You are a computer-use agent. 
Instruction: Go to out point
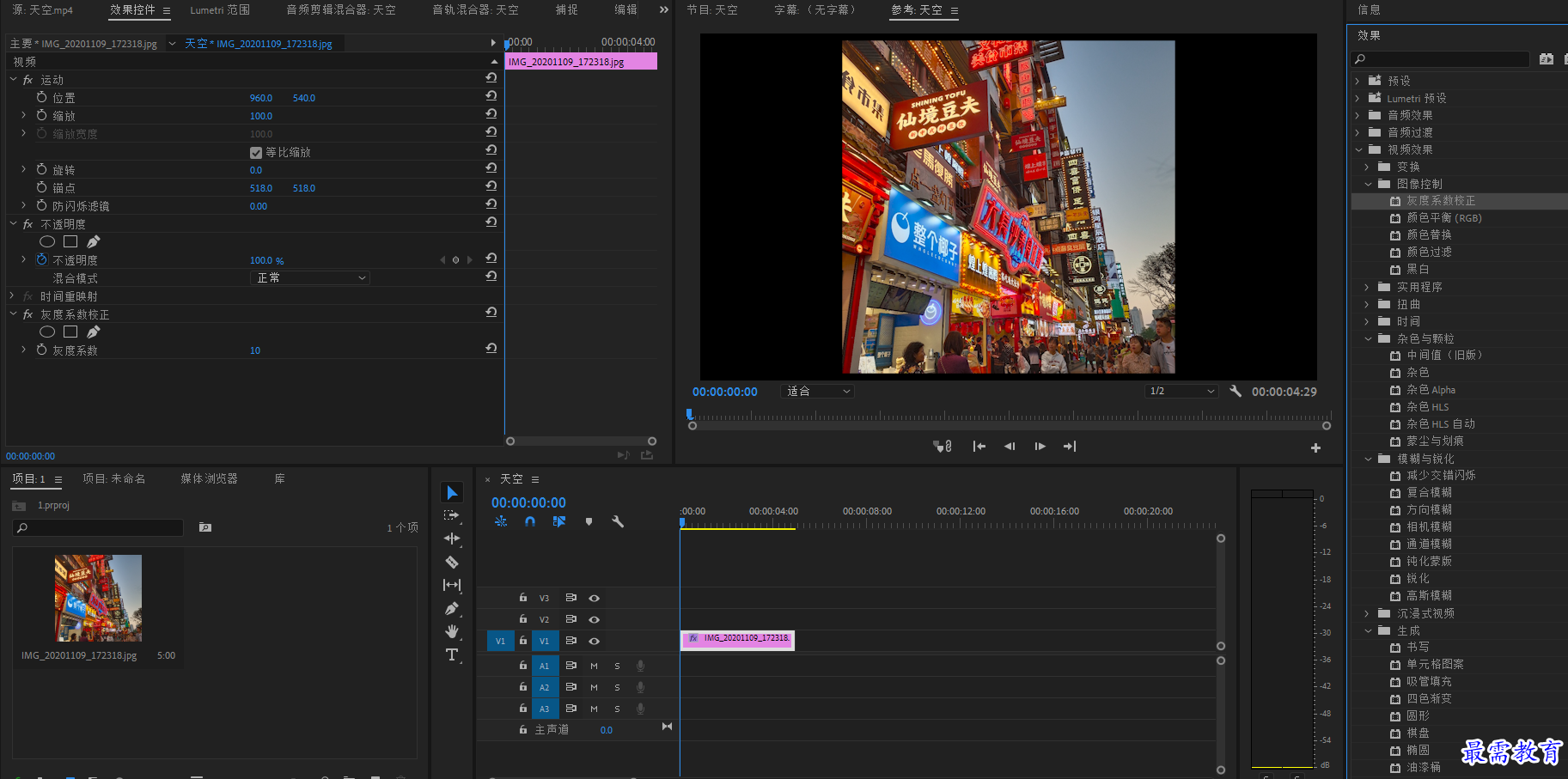coord(1070,446)
